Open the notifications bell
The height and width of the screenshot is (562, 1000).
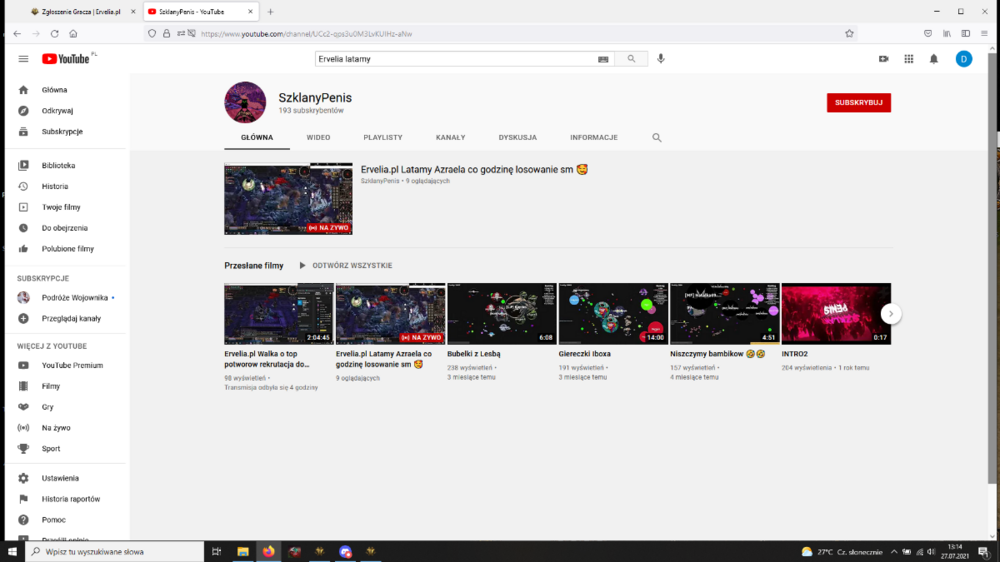[x=934, y=59]
